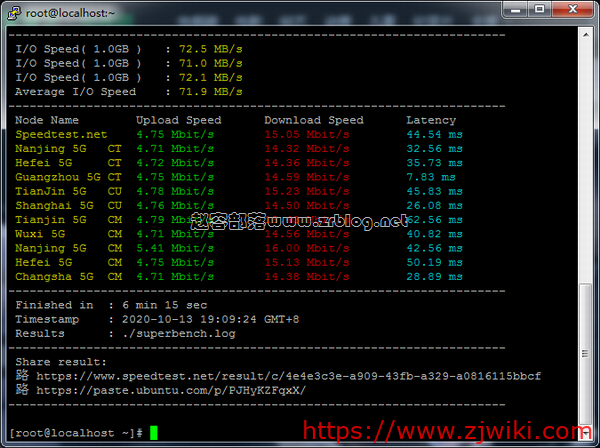Image resolution: width=600 pixels, height=448 pixels.
Task: Click the Upload Speed column header
Action: click(178, 120)
